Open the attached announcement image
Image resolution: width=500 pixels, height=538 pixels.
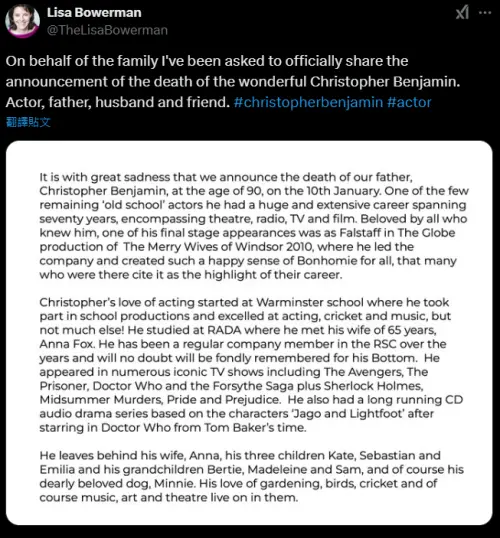(x=249, y=332)
